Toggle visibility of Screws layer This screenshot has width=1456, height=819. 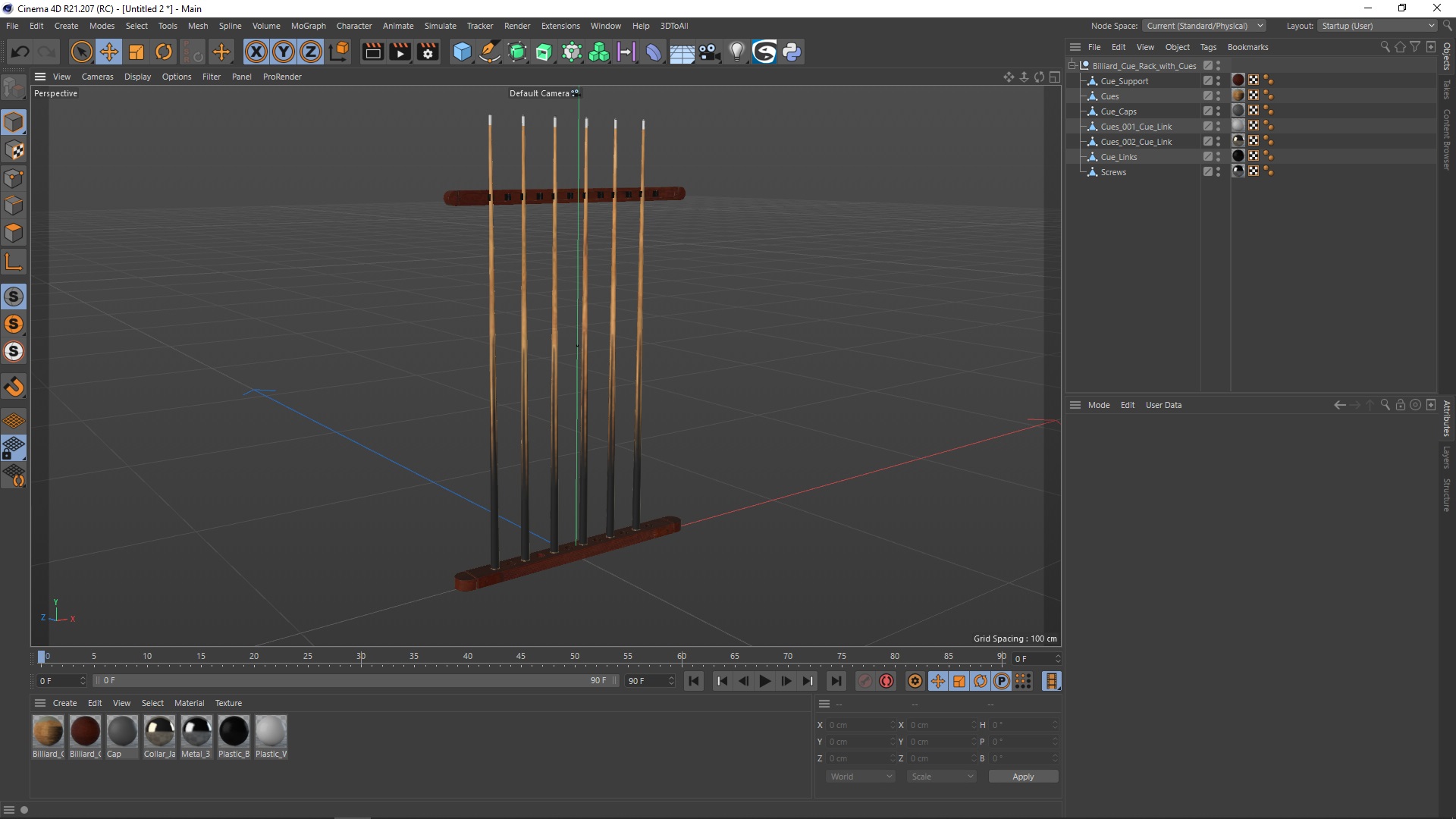(1221, 171)
